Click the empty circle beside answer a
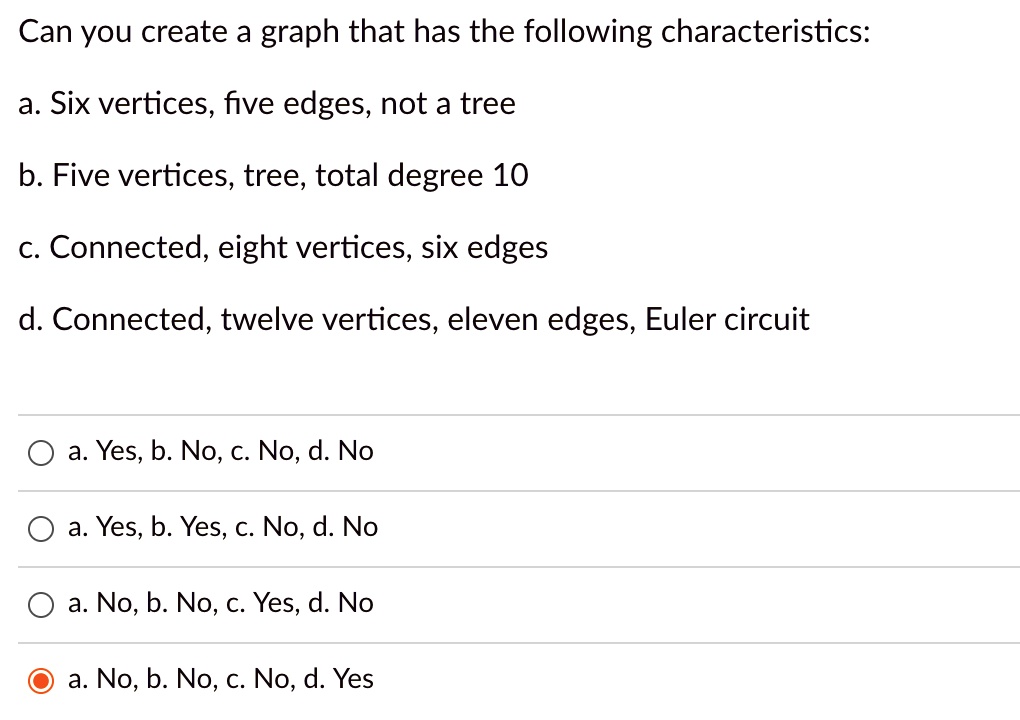1020x720 pixels. coord(40,452)
